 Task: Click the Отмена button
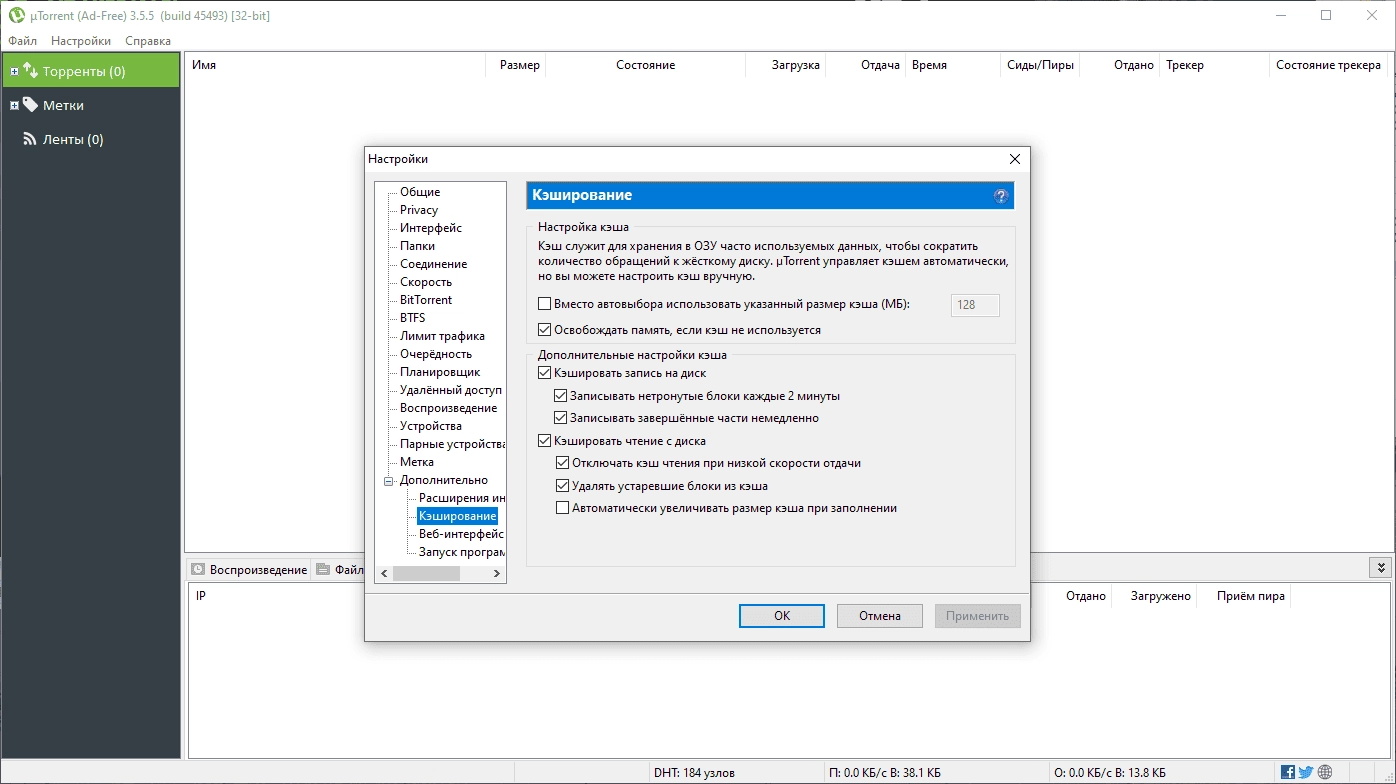pyautogui.click(x=880, y=616)
